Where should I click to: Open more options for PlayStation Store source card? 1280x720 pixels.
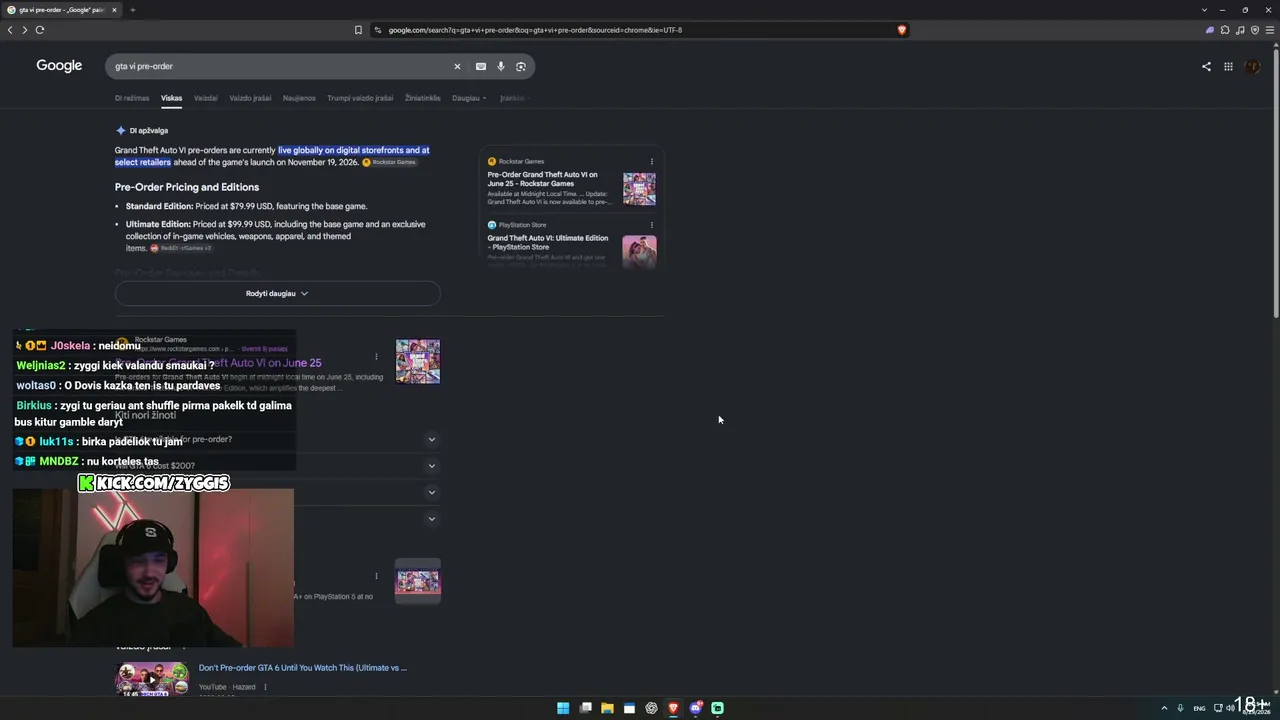pyautogui.click(x=652, y=225)
